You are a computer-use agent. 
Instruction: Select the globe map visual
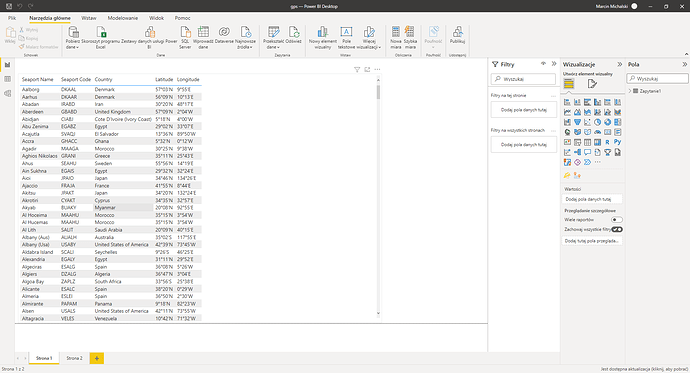point(567,132)
